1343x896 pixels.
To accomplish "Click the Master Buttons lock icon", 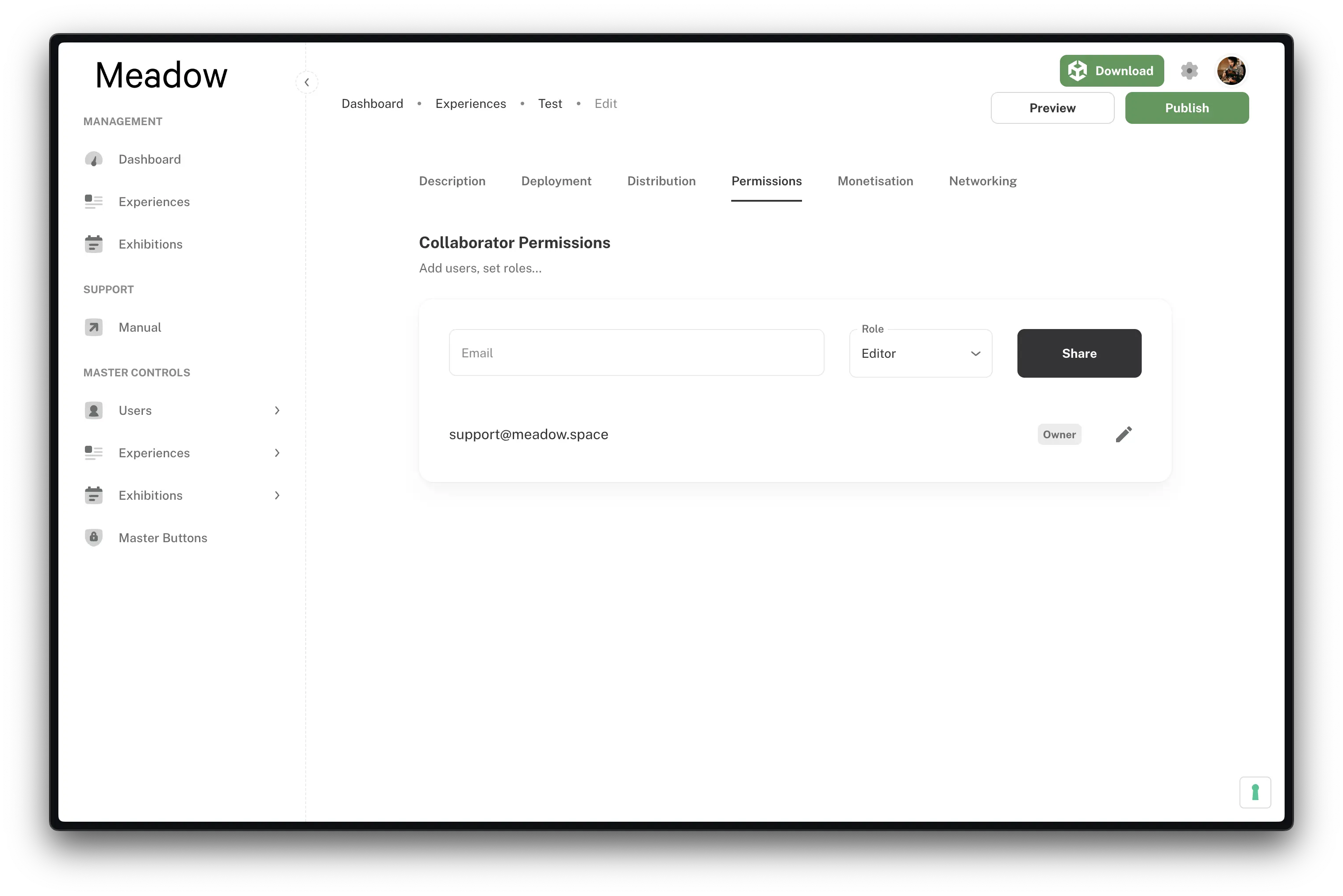I will coord(94,537).
